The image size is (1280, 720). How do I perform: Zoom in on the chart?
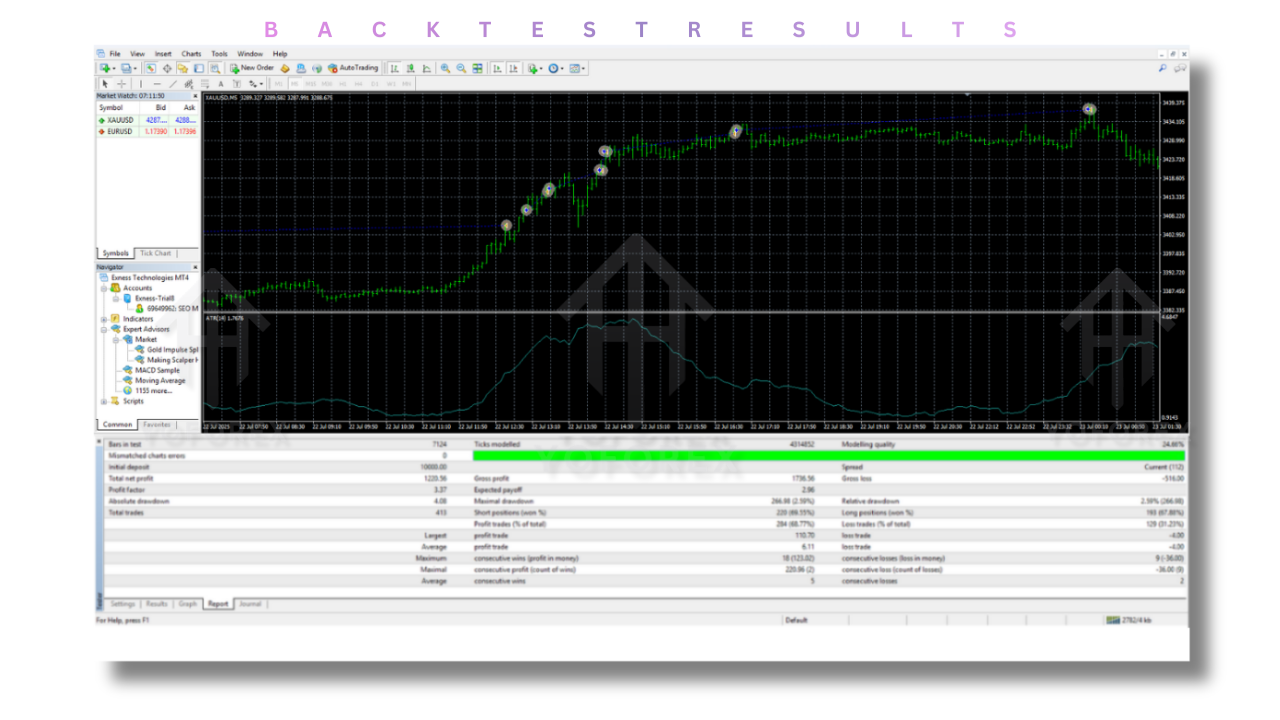[x=443, y=68]
